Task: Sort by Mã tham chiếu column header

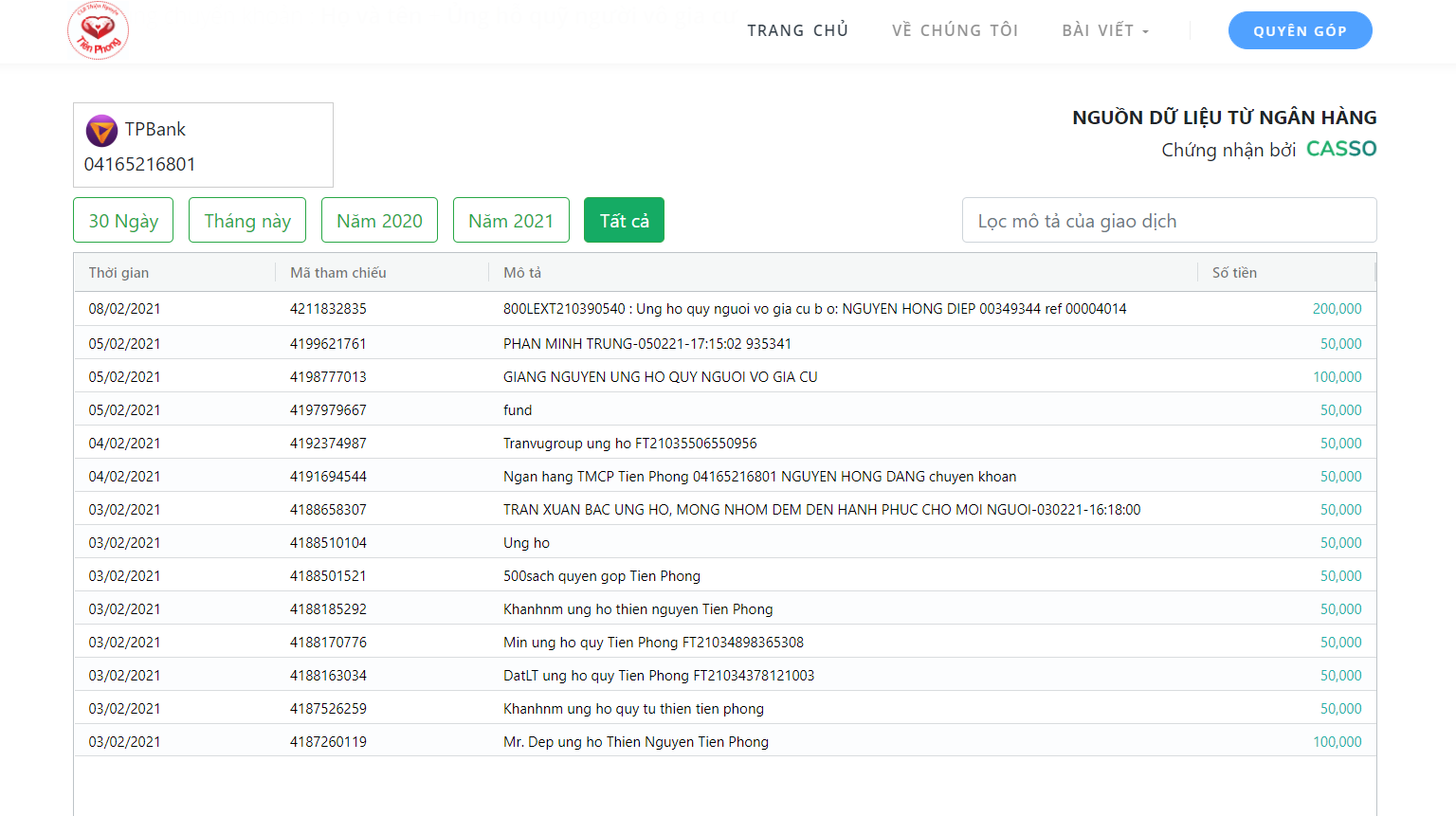Action: coord(338,273)
